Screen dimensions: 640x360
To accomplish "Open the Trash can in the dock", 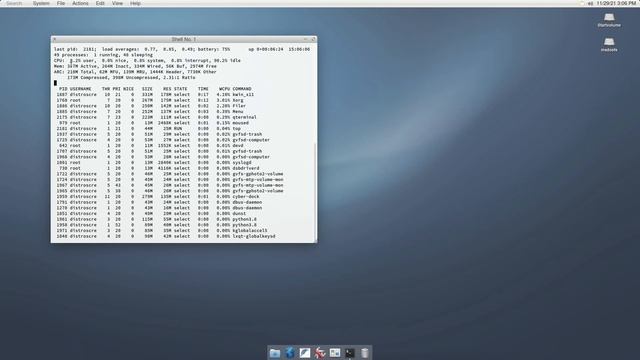I will coord(365,353).
